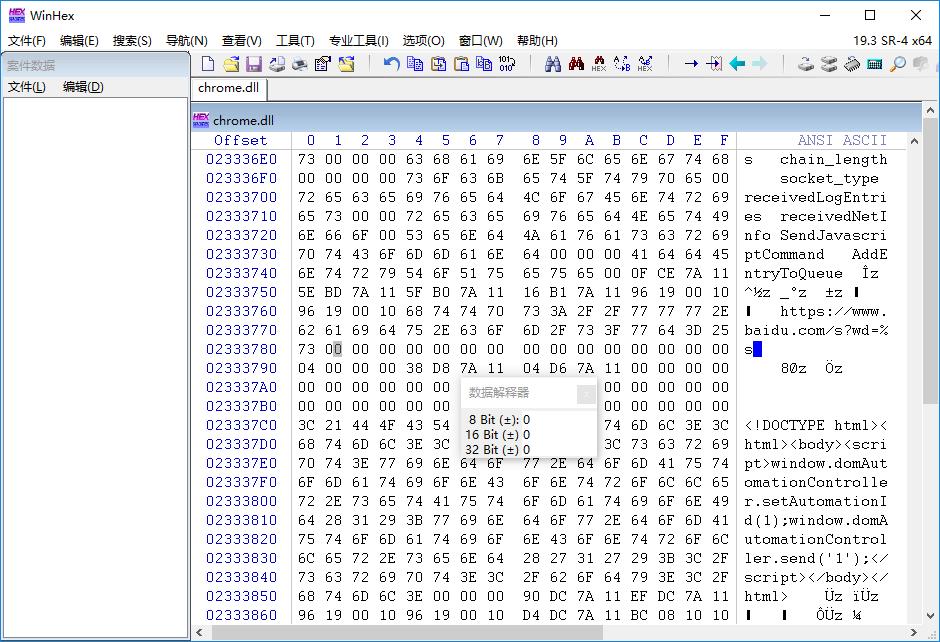Select offset row 02333760
The height and width of the screenshot is (642, 940).
pyautogui.click(x=241, y=311)
